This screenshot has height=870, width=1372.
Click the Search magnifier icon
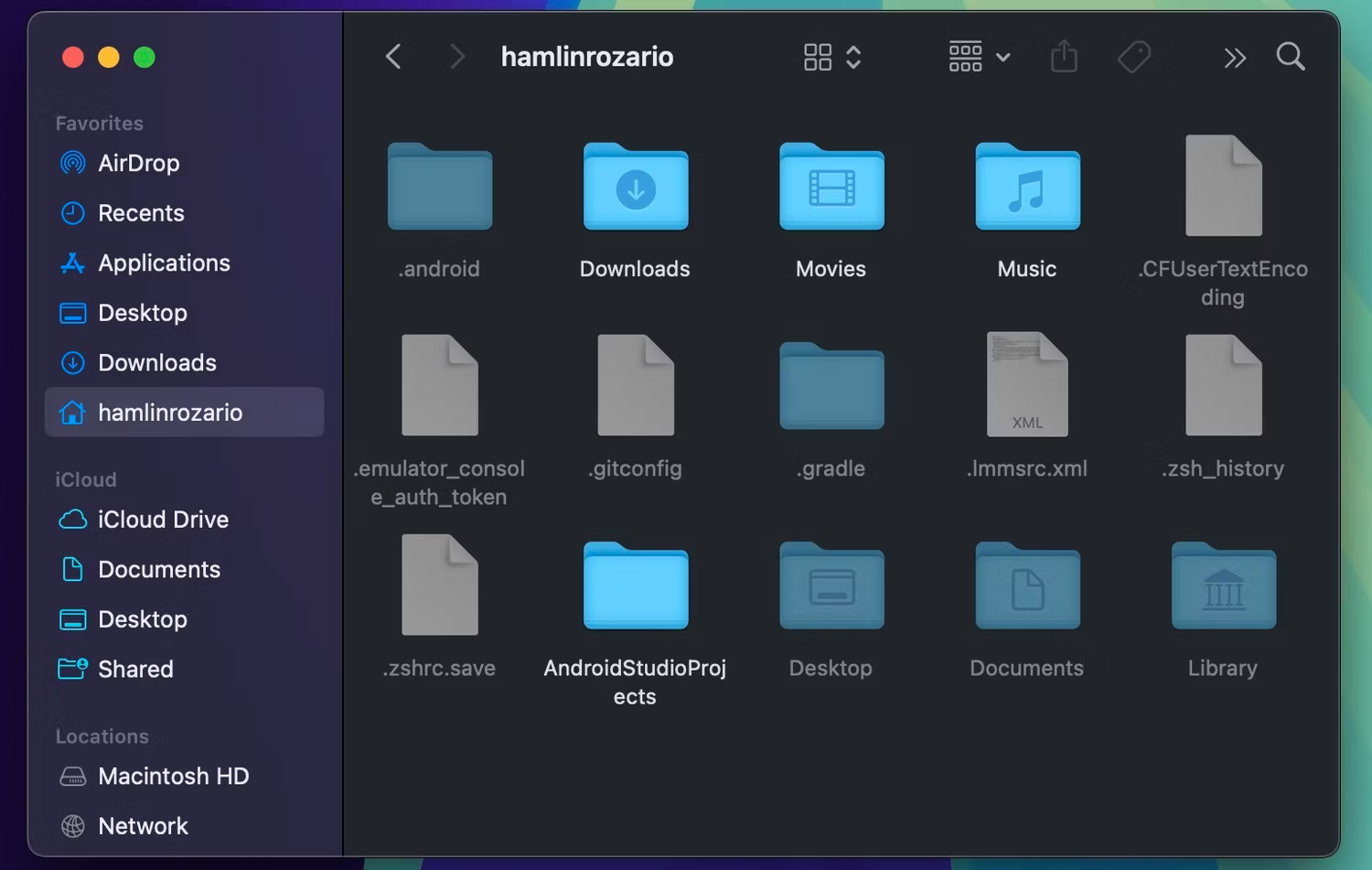(x=1291, y=56)
